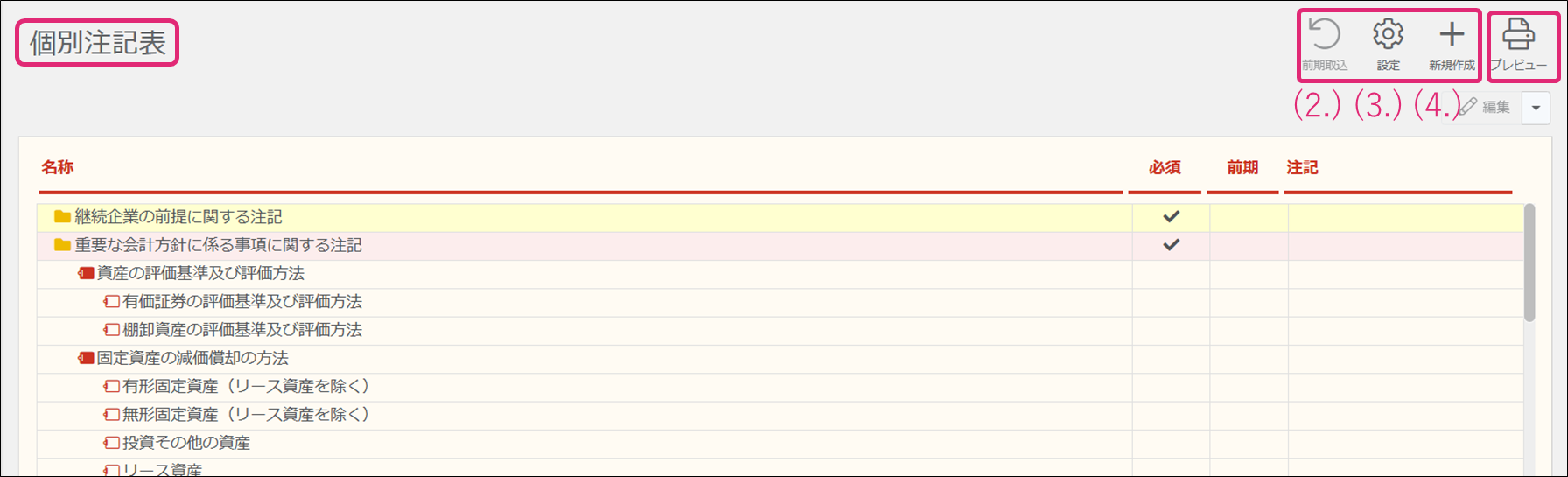Click the 名称 column header
Image resolution: width=1568 pixels, height=477 pixels.
click(x=58, y=167)
